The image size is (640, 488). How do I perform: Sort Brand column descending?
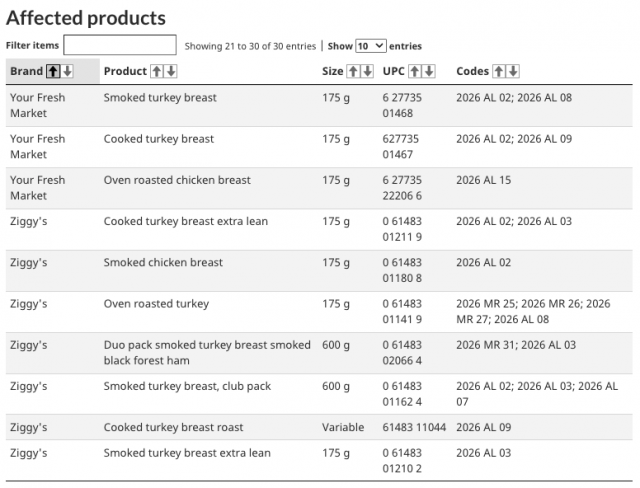pos(68,71)
